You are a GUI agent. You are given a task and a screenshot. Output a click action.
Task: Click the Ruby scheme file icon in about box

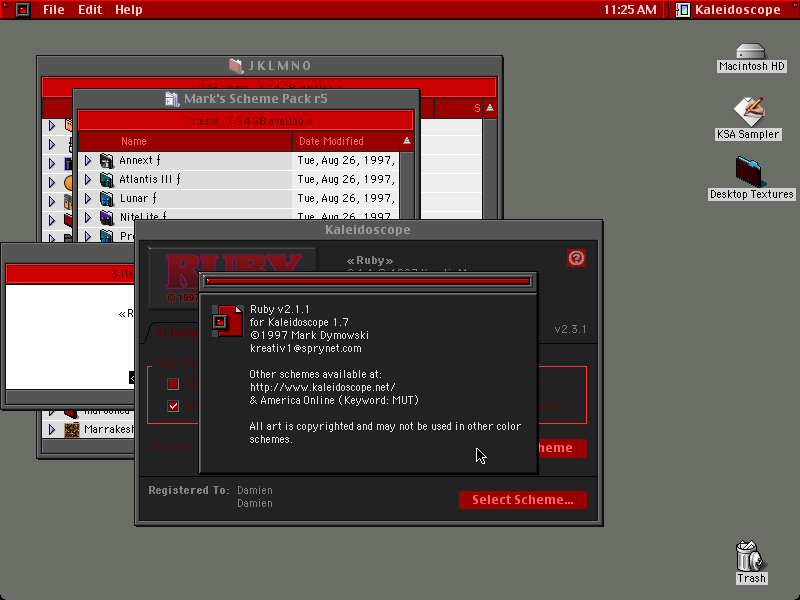(x=227, y=321)
